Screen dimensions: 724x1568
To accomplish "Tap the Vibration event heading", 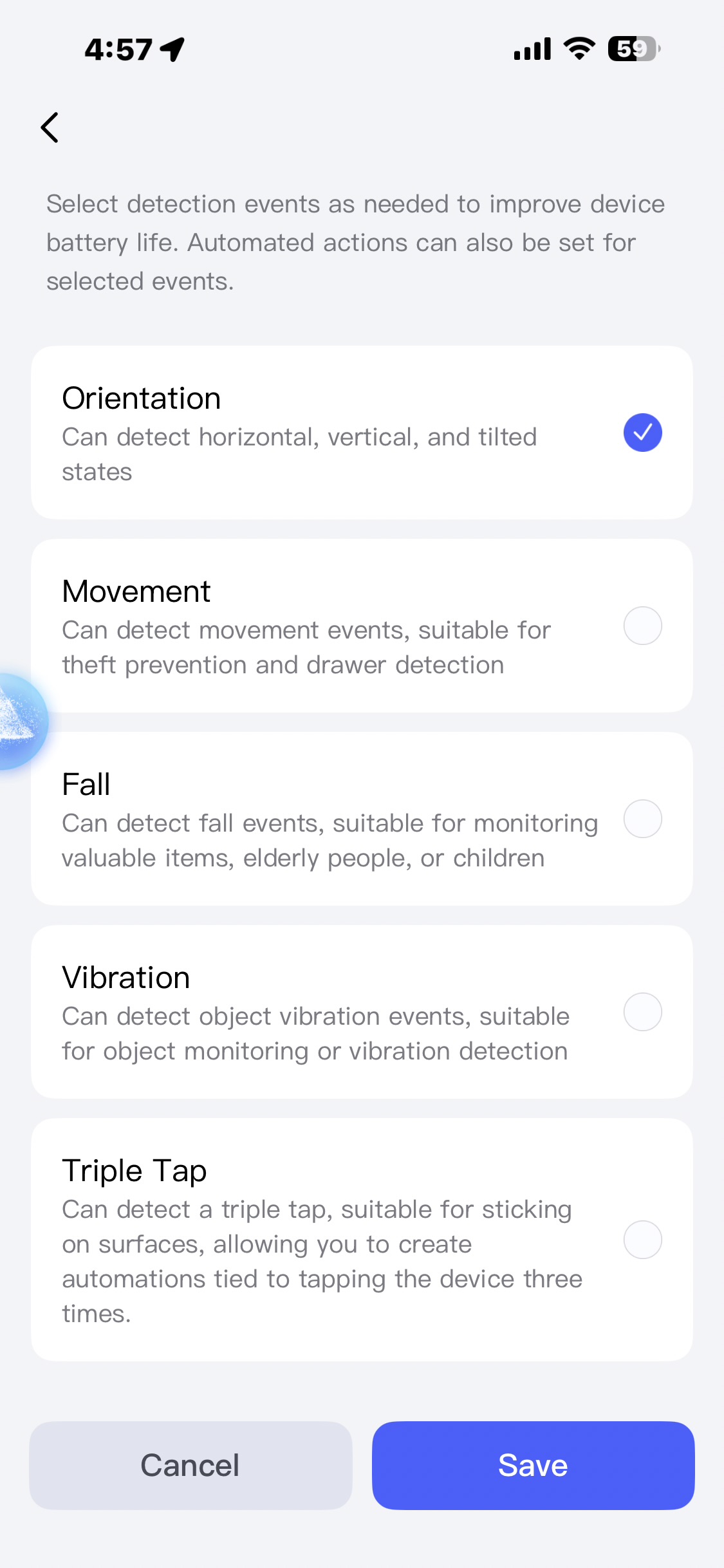I will pyautogui.click(x=126, y=978).
